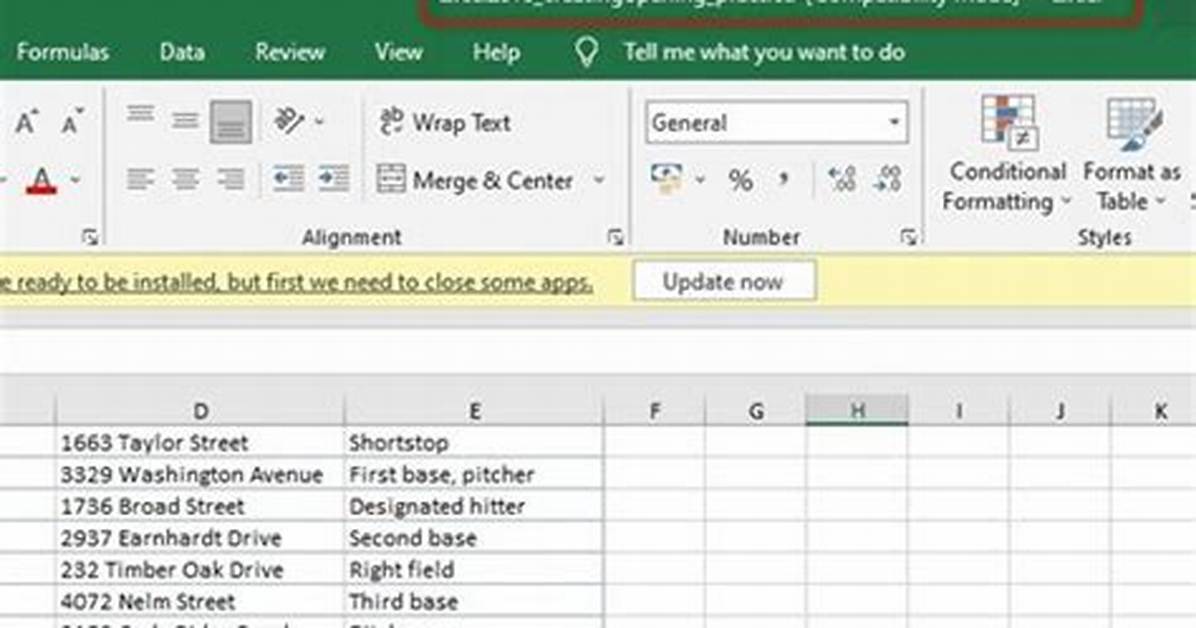Select cell 4072 Nelm Street
This screenshot has height=628, width=1196.
(x=201, y=601)
